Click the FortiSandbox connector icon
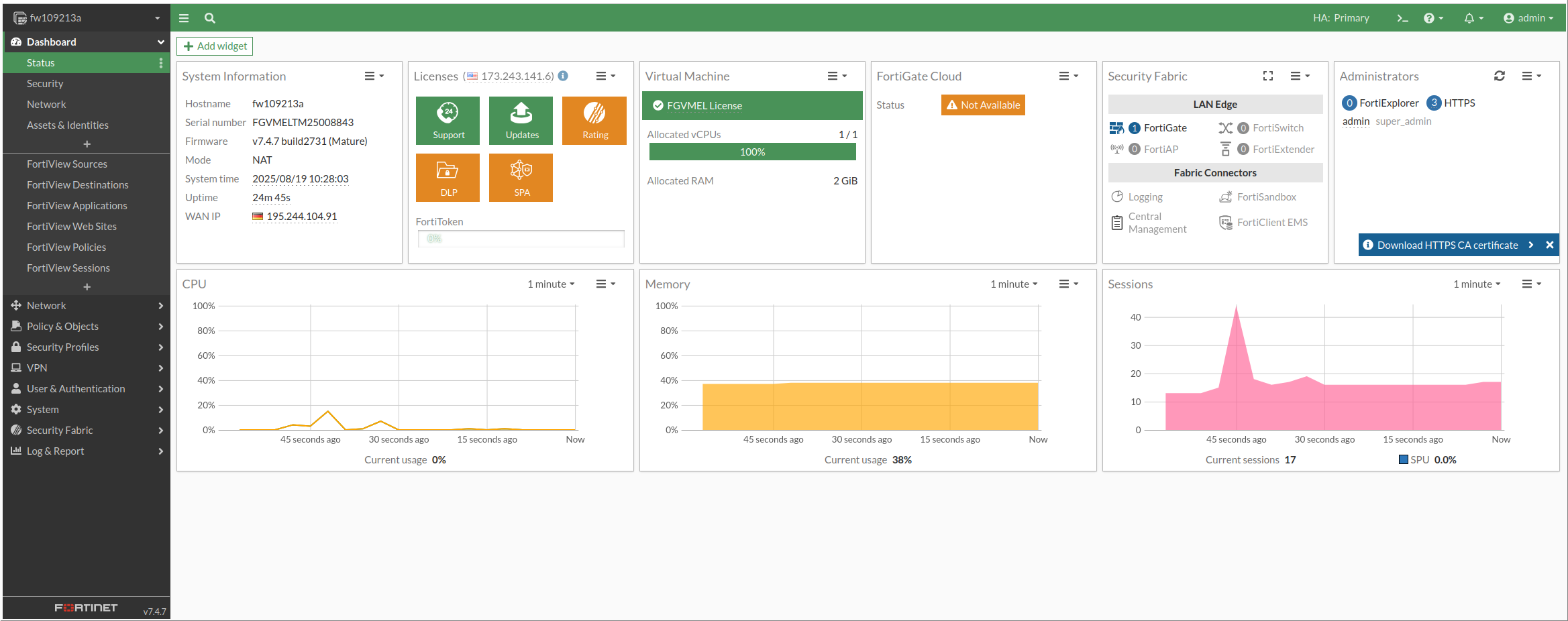 click(x=1226, y=196)
